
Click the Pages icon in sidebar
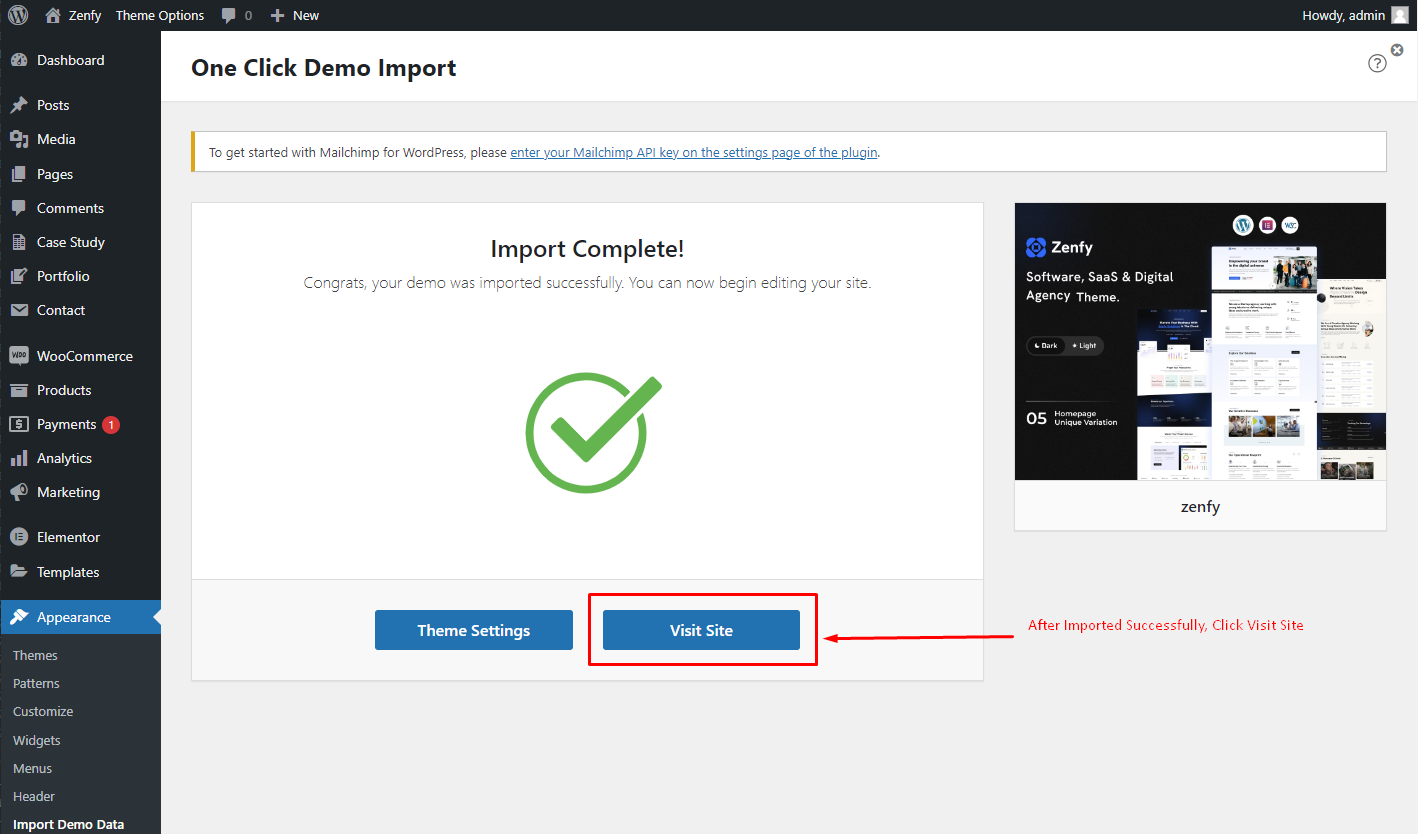point(19,174)
